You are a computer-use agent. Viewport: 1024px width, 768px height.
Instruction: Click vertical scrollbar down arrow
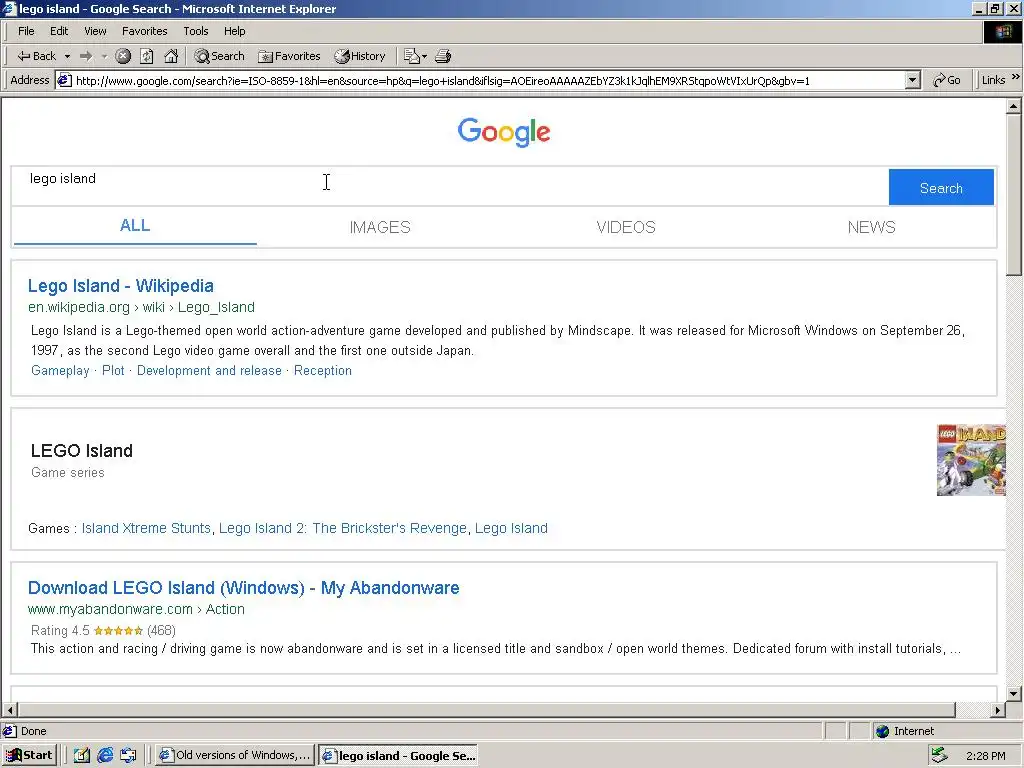pyautogui.click(x=1014, y=694)
